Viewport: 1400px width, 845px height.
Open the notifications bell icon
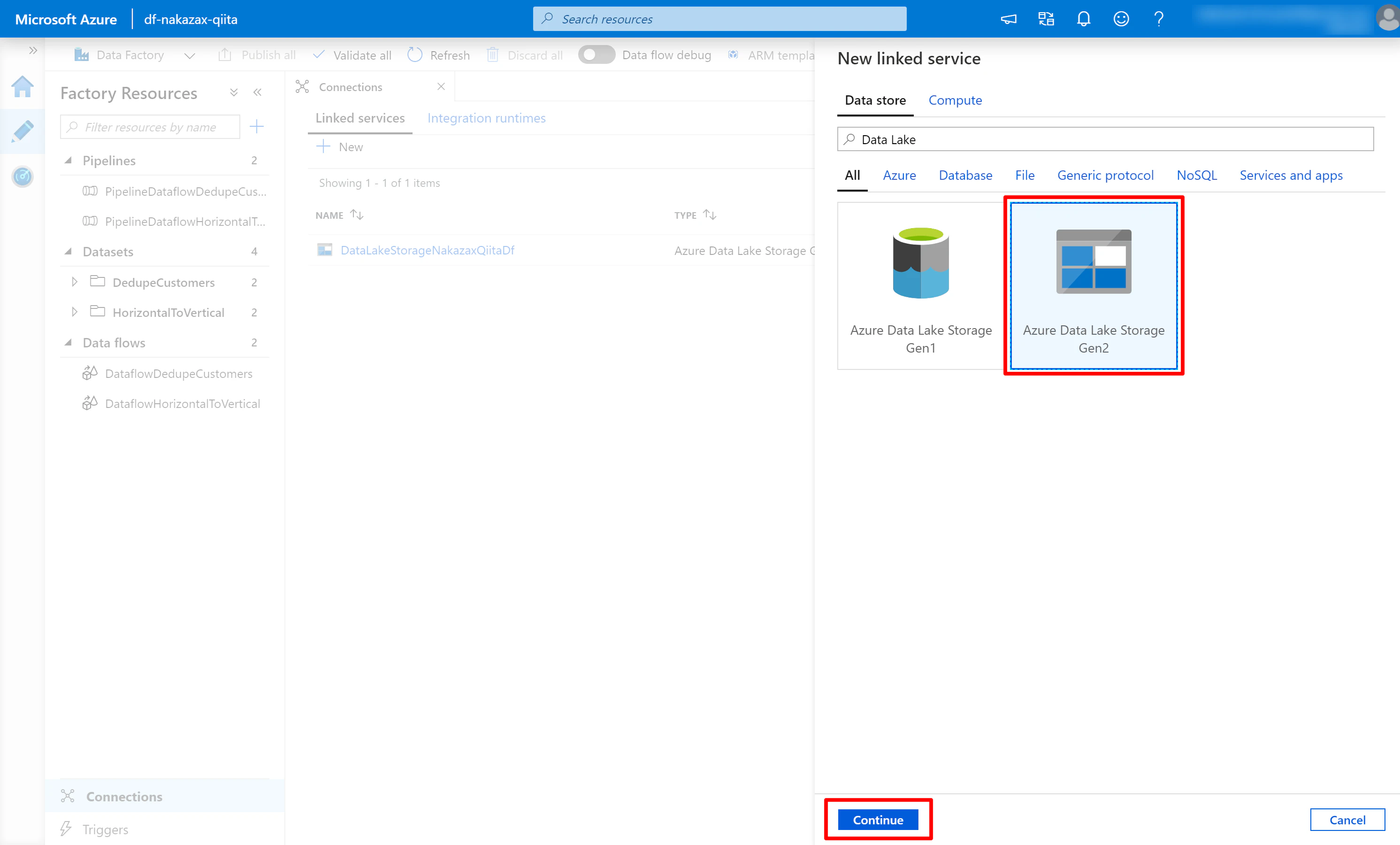click(1084, 19)
